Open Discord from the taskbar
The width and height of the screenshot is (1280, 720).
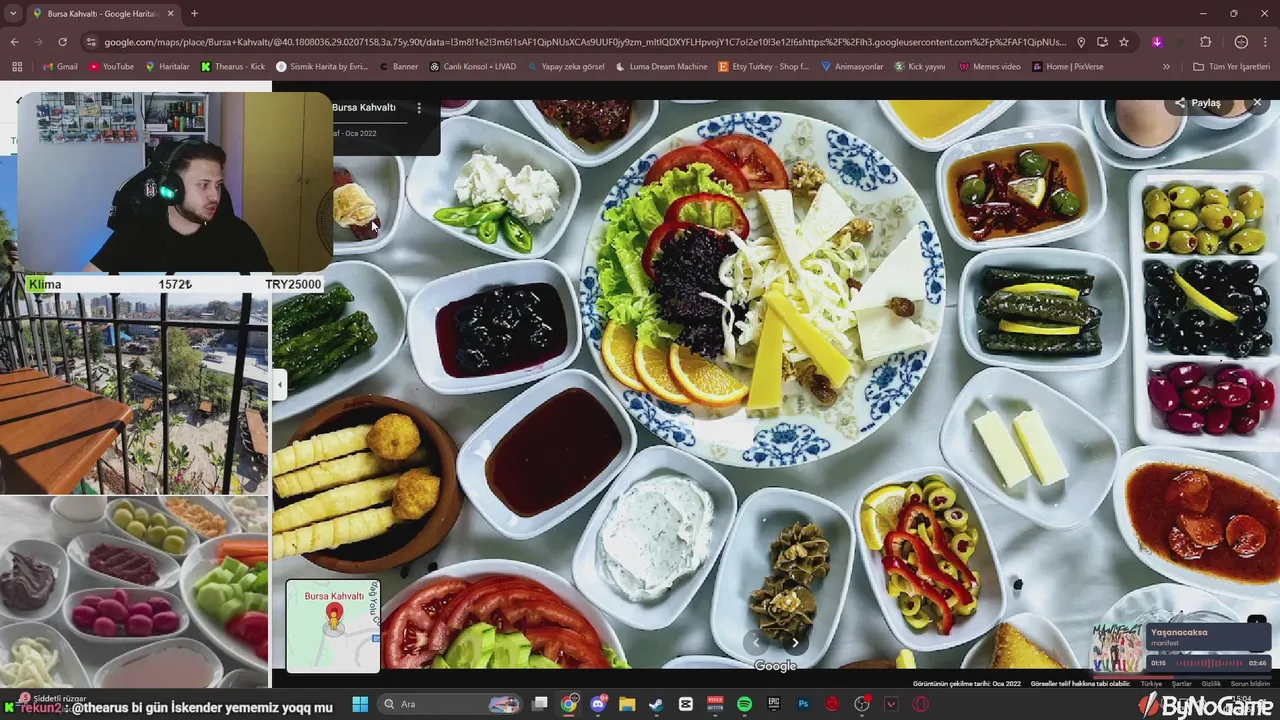tap(598, 704)
